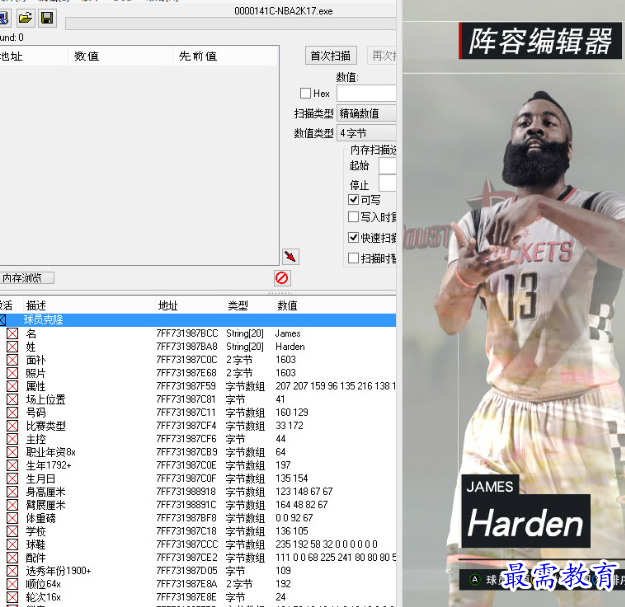
Task: Toggle active box for 姓 row
Action: 12,347
